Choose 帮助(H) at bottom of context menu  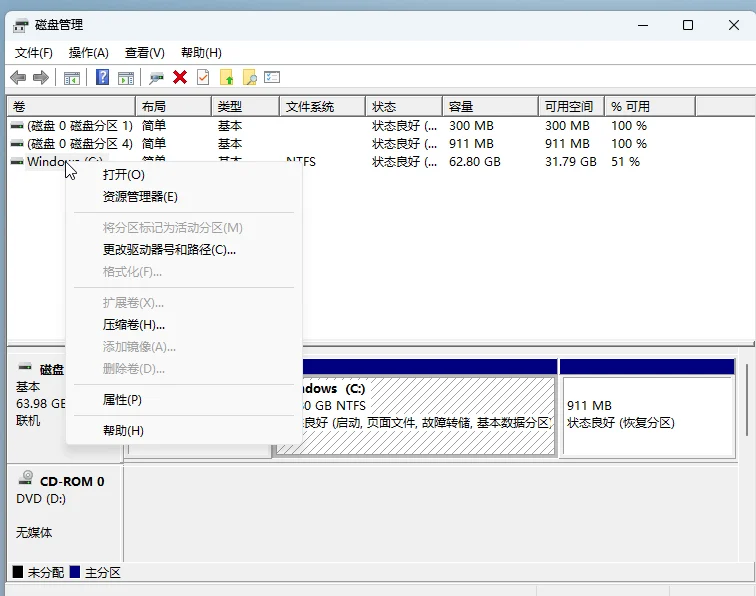pos(183,431)
